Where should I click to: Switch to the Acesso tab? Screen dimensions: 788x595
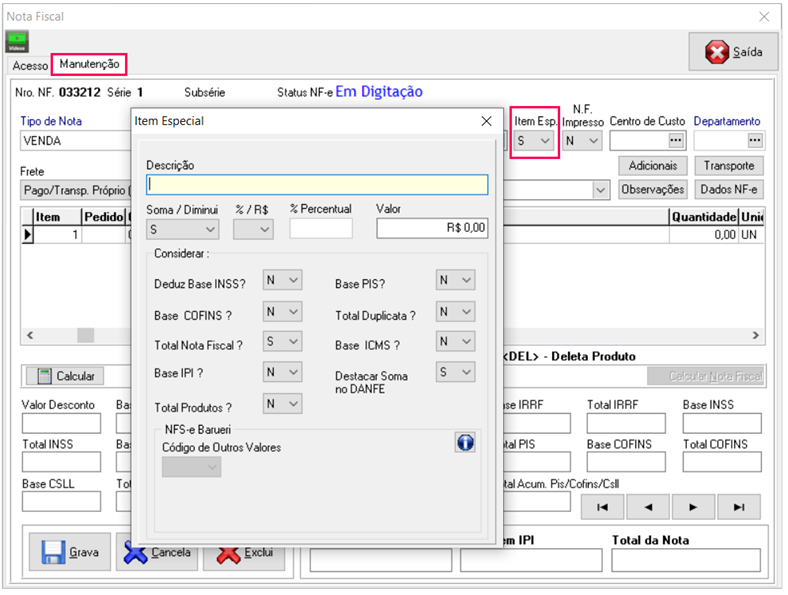coord(29,65)
